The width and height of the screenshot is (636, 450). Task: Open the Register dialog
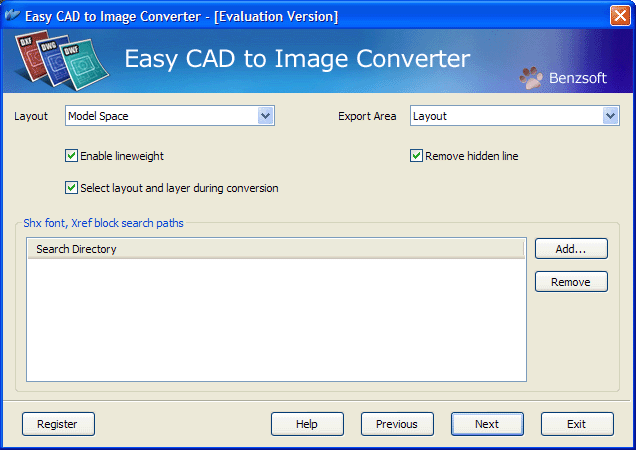58,424
